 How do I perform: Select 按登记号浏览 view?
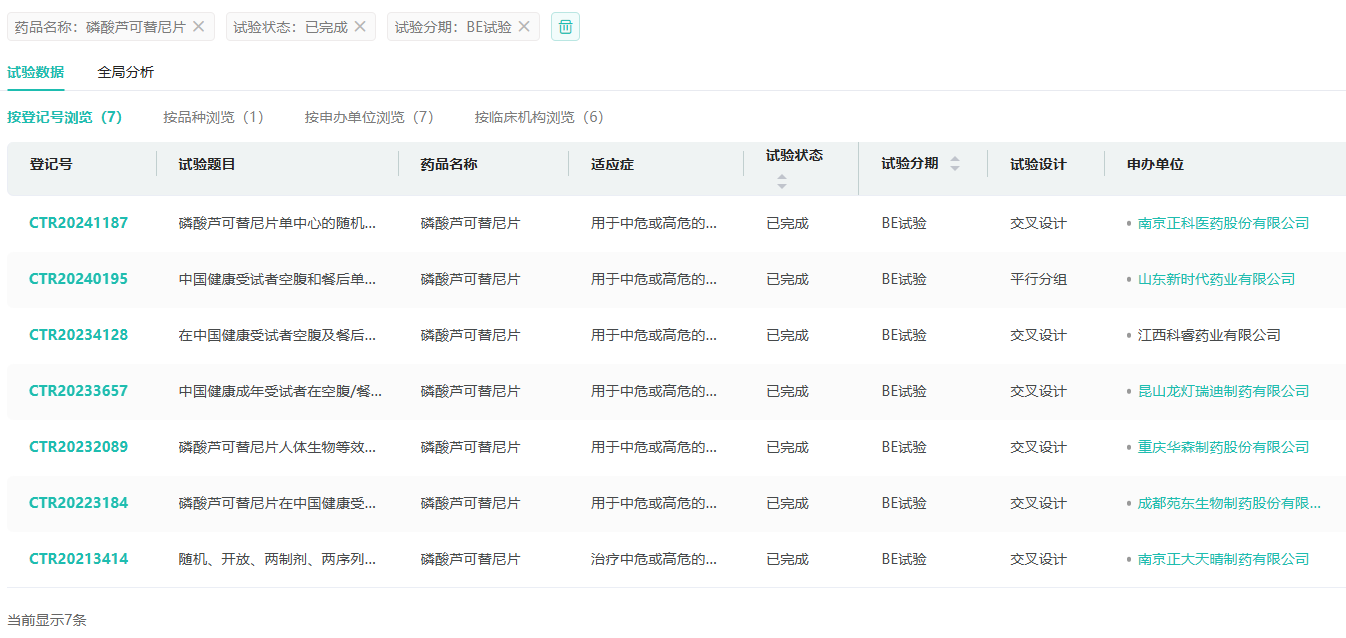[x=64, y=117]
